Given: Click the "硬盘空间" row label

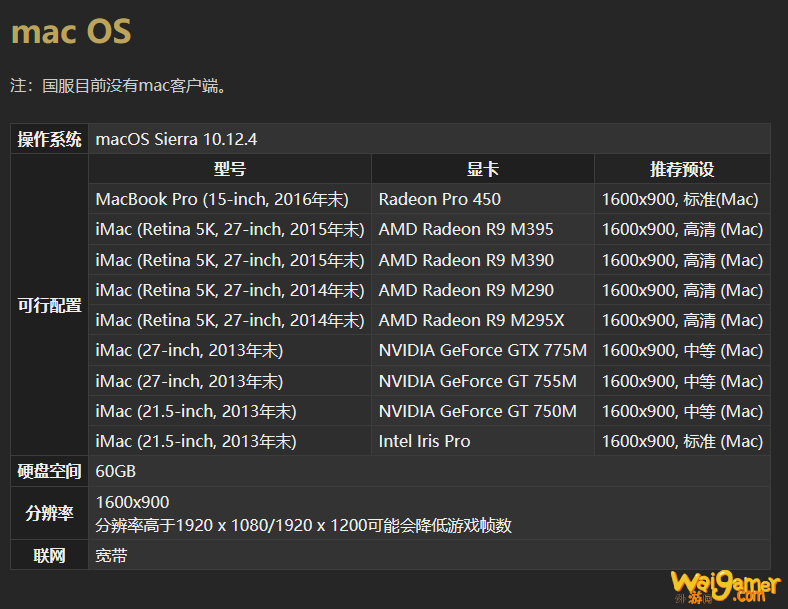Looking at the screenshot, I should (x=49, y=471).
